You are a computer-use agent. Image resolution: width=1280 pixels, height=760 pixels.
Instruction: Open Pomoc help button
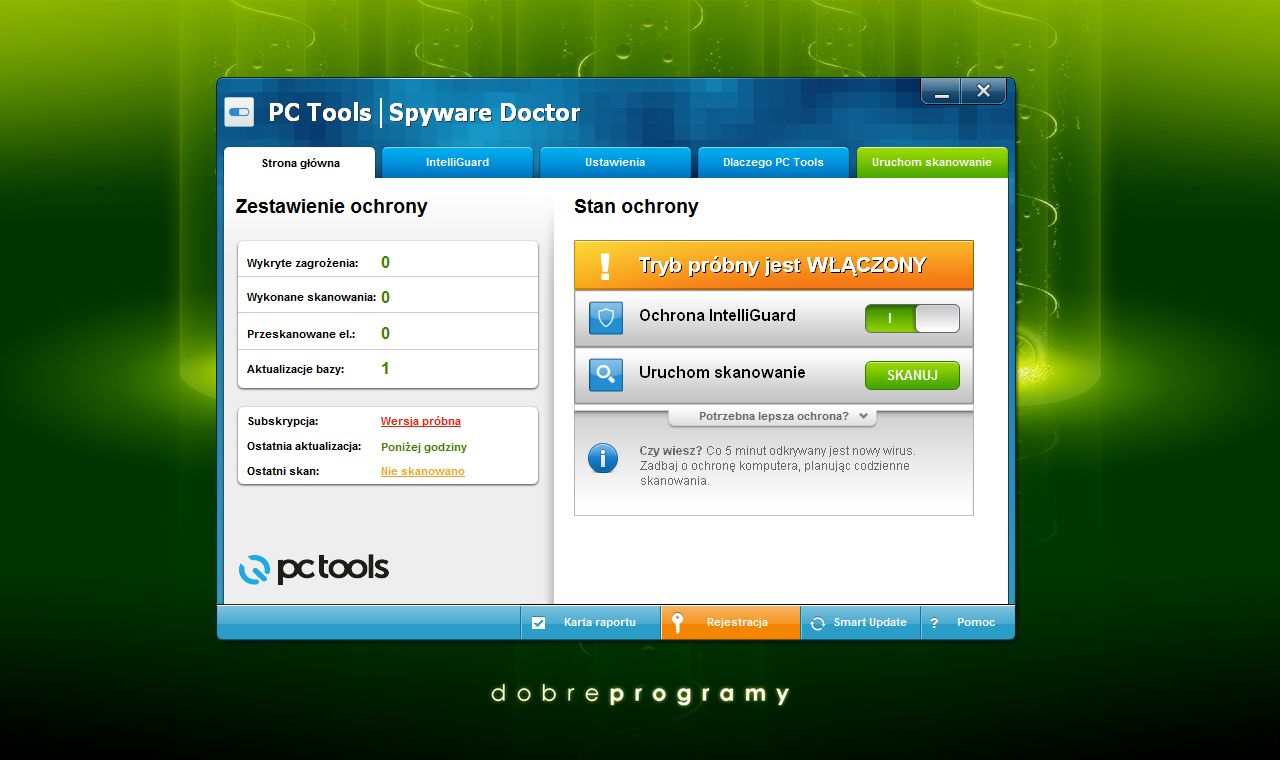tap(967, 622)
